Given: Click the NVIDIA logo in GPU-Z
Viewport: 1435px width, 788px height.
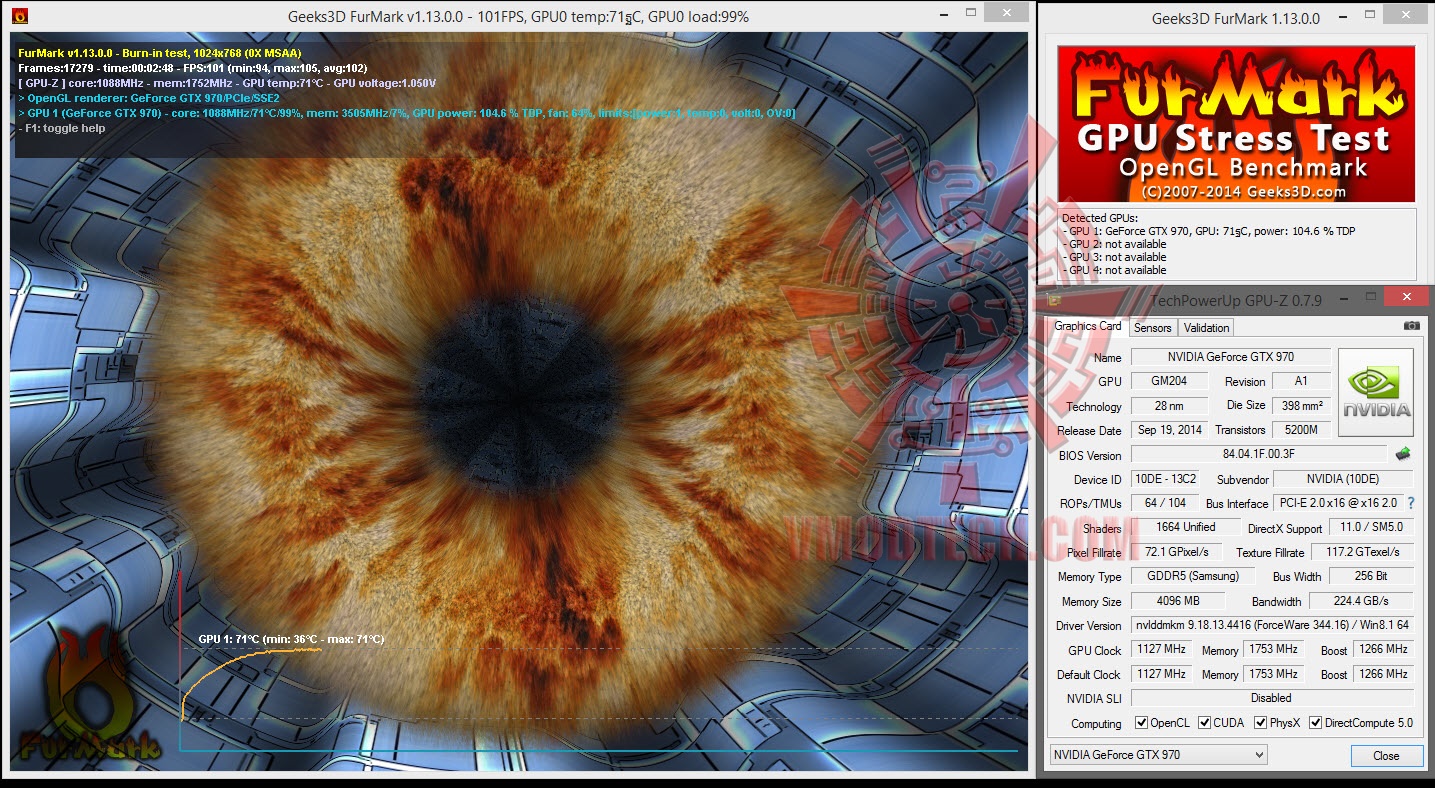Looking at the screenshot, I should pyautogui.click(x=1376, y=392).
